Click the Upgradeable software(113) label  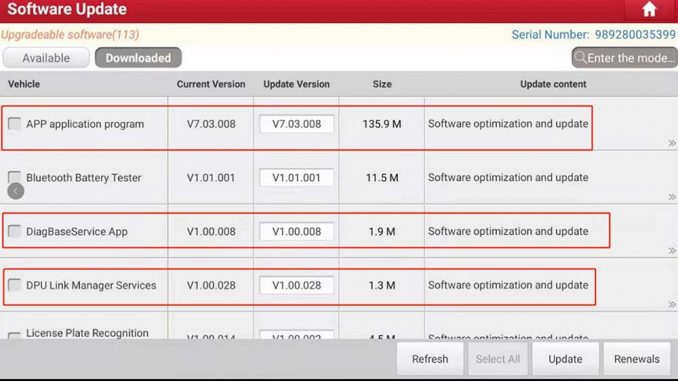point(70,35)
